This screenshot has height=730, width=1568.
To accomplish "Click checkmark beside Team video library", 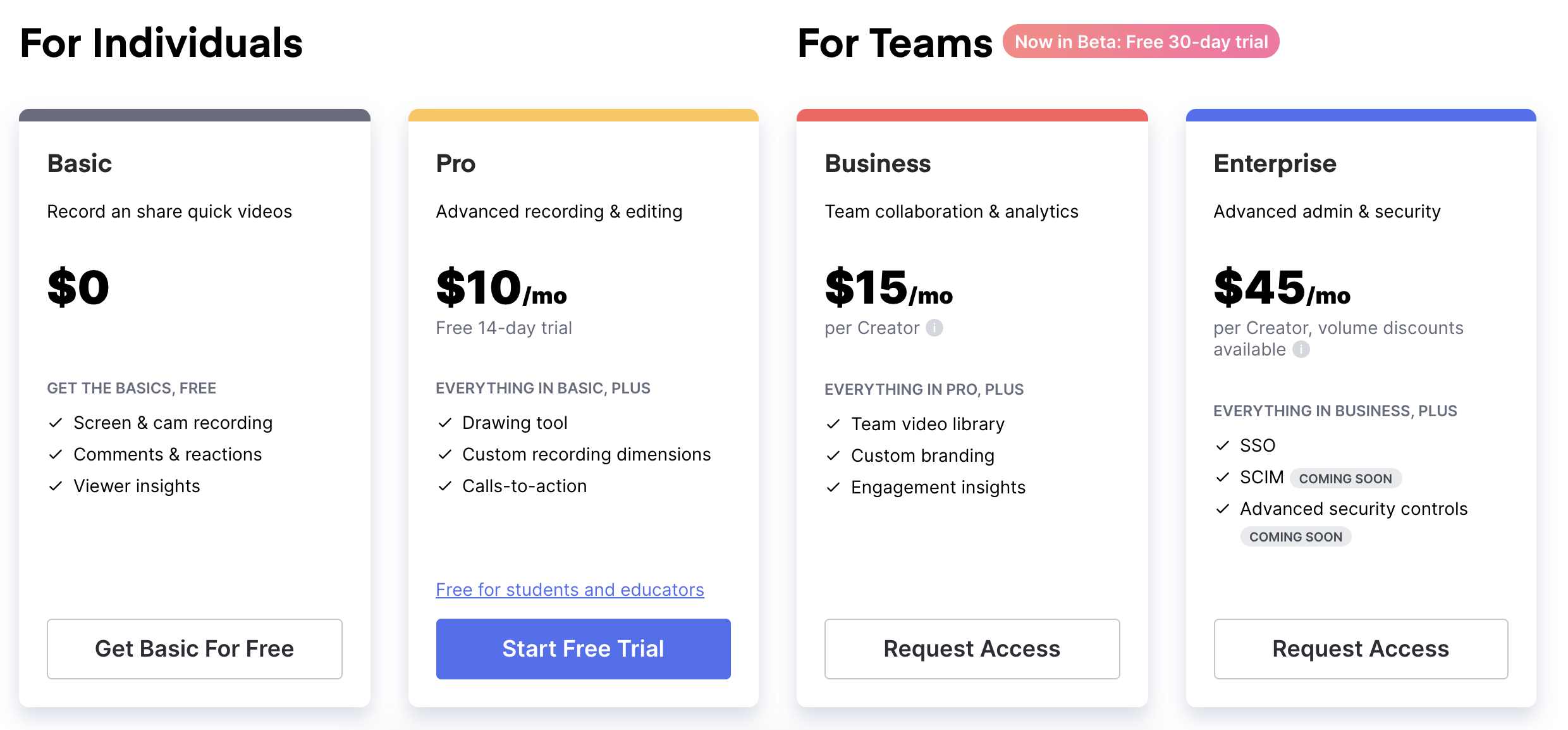I will pos(833,424).
